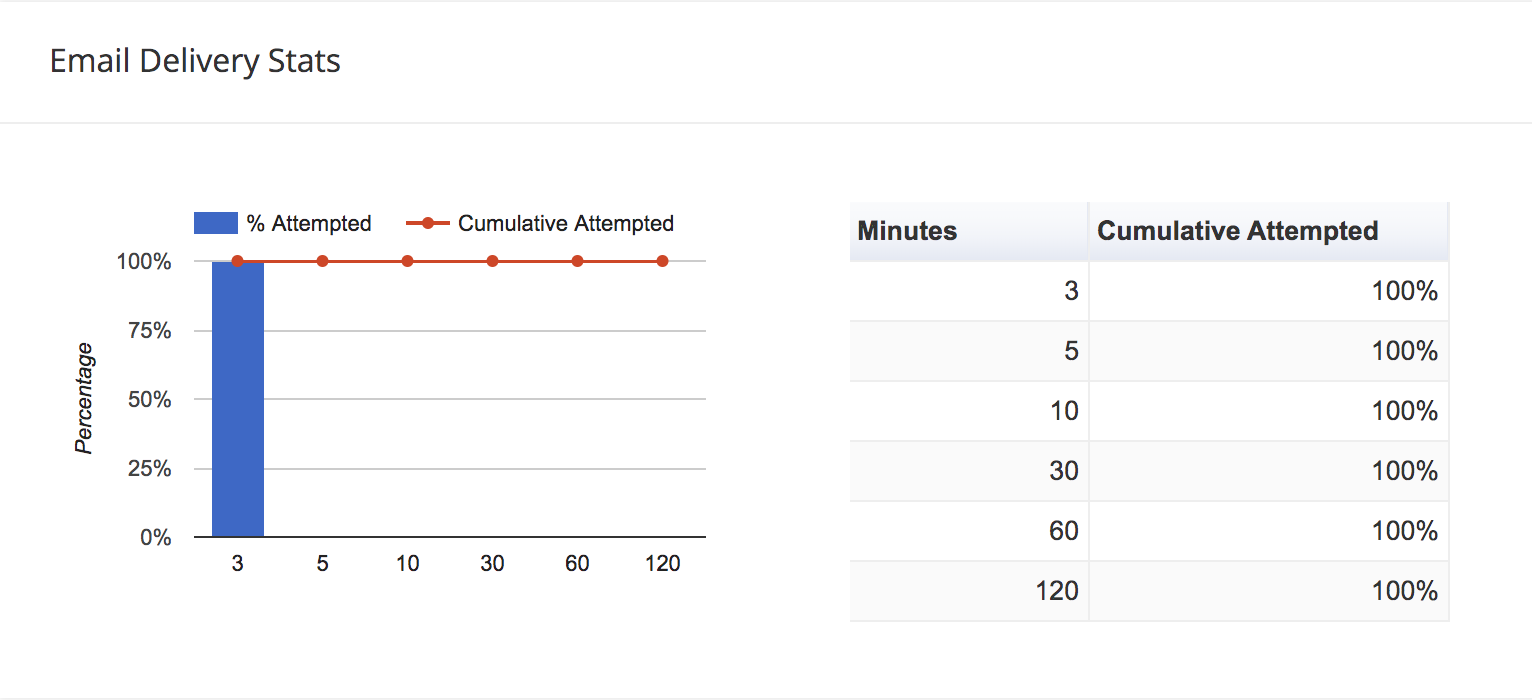Select the 5 minutes table row
Screen dimensions: 1532x700
pos(1148,351)
